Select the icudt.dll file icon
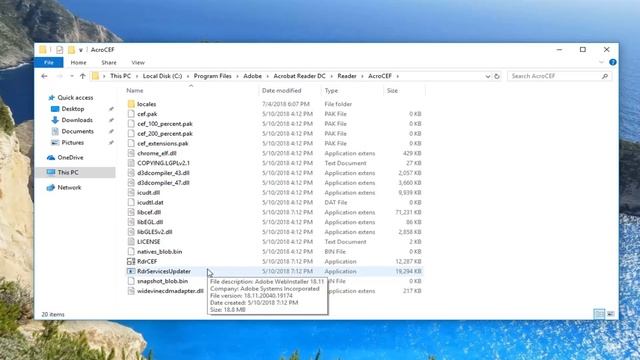 [131, 193]
